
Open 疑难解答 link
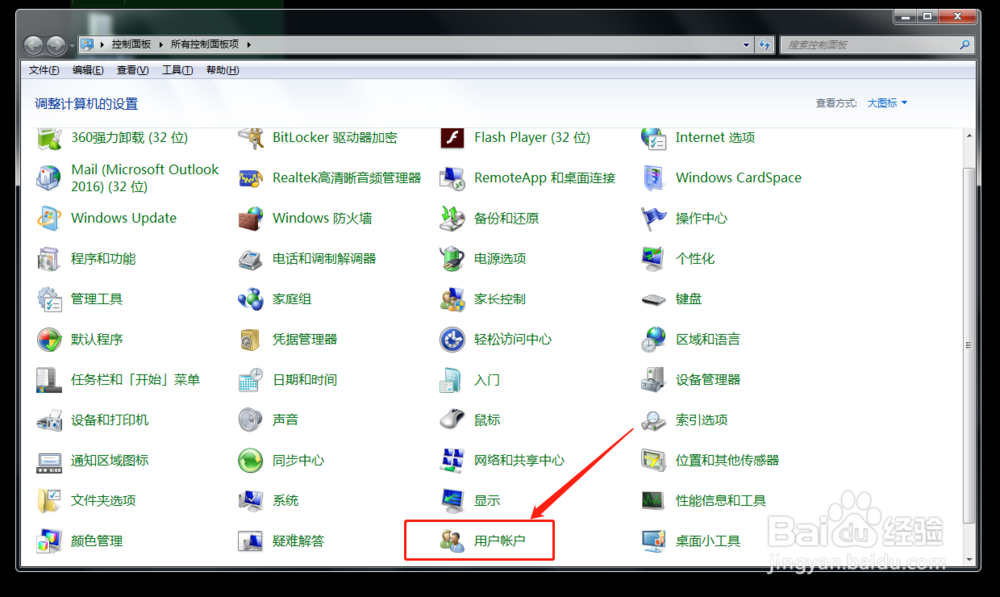[x=298, y=541]
